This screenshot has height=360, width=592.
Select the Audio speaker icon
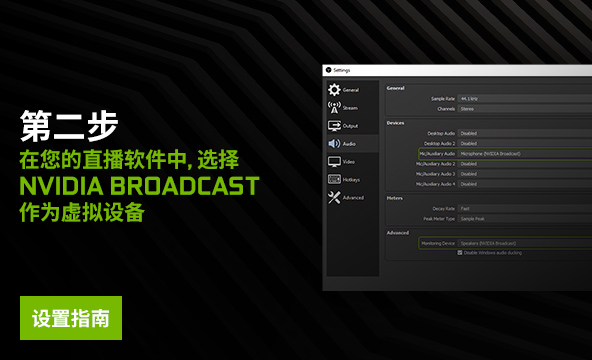pos(334,143)
